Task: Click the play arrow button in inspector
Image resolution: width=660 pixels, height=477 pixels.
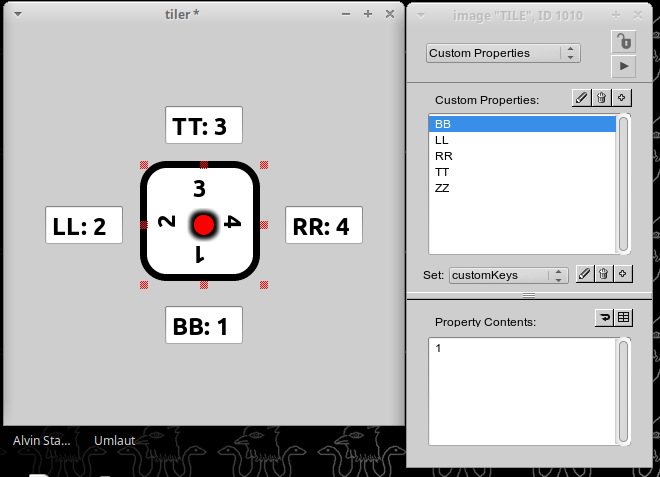Action: point(623,66)
